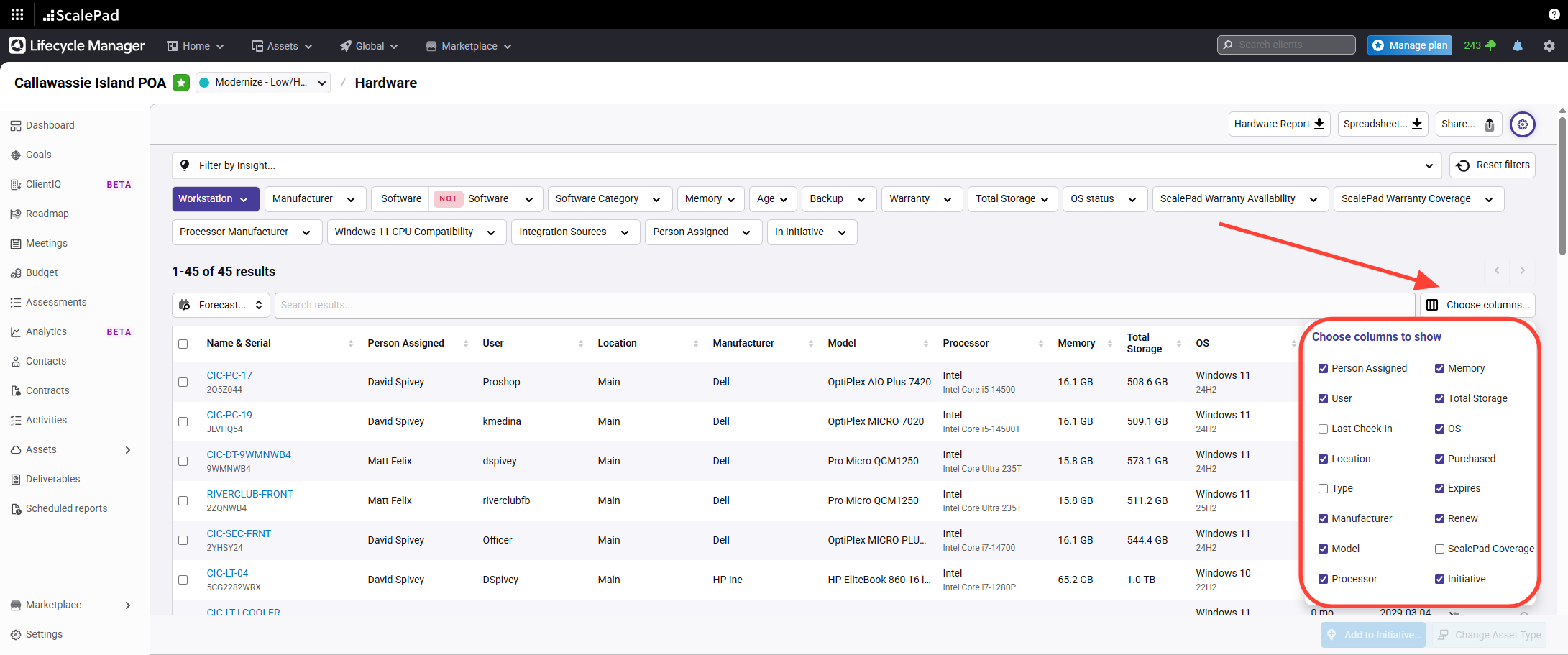
Task: Click the vertical page scrollbar
Action: [1562, 187]
